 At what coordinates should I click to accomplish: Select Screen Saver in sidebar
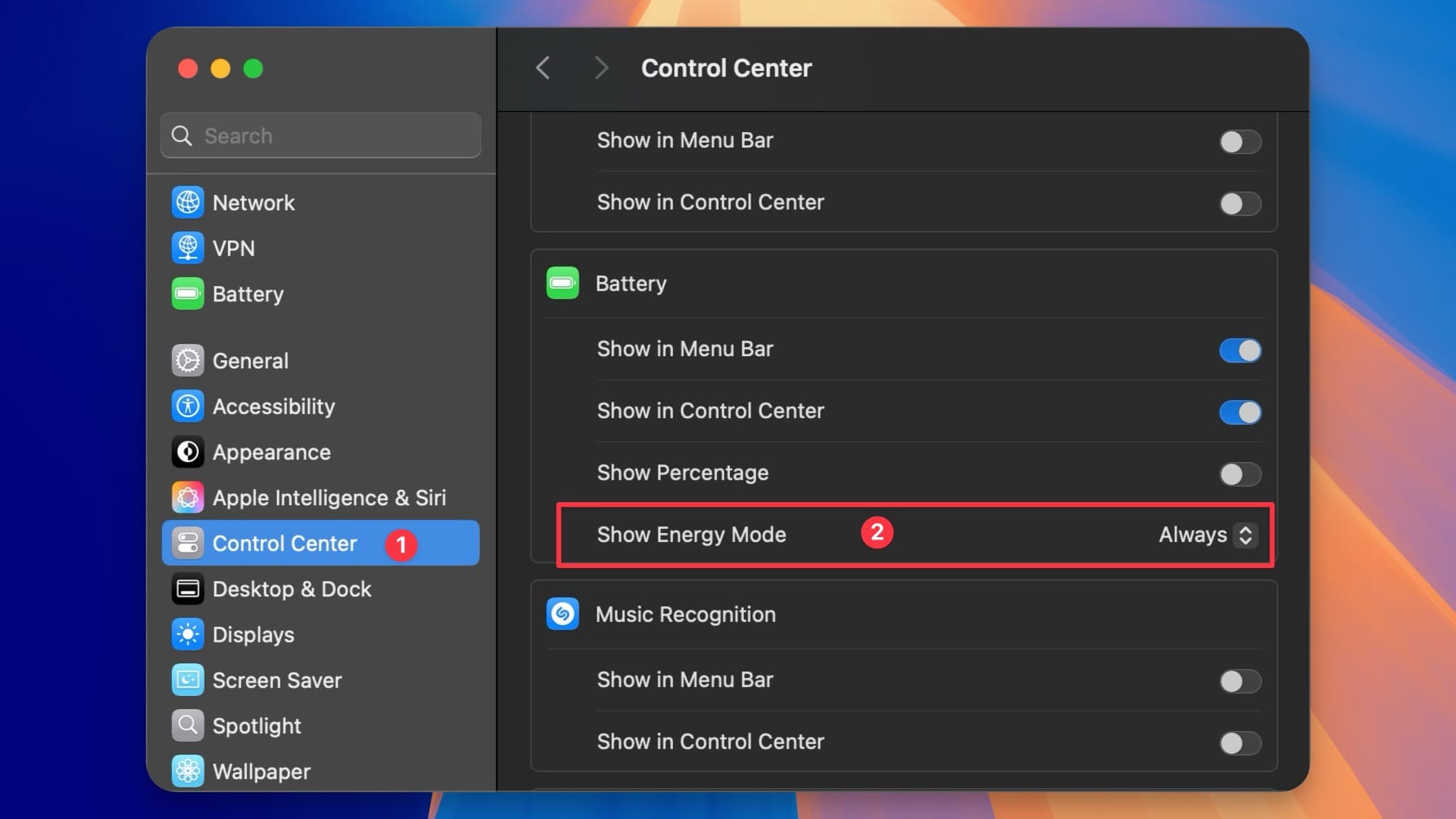point(320,680)
